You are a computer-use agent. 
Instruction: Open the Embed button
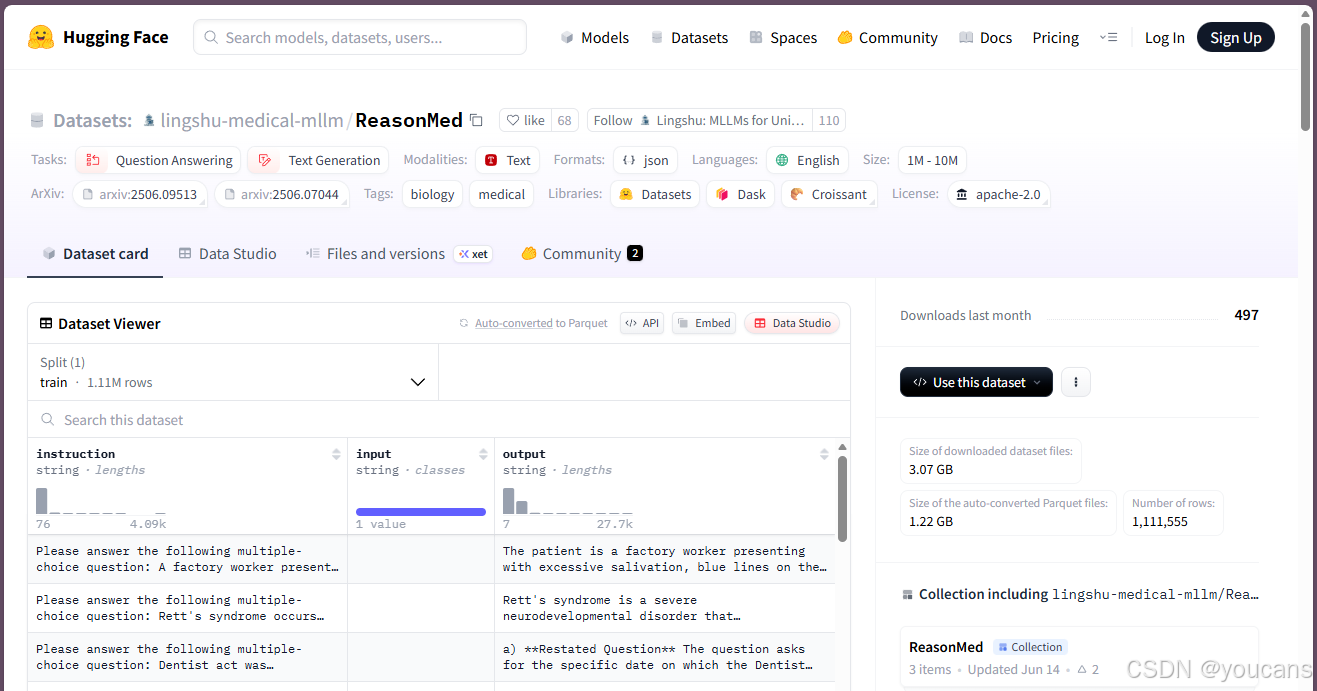(704, 323)
